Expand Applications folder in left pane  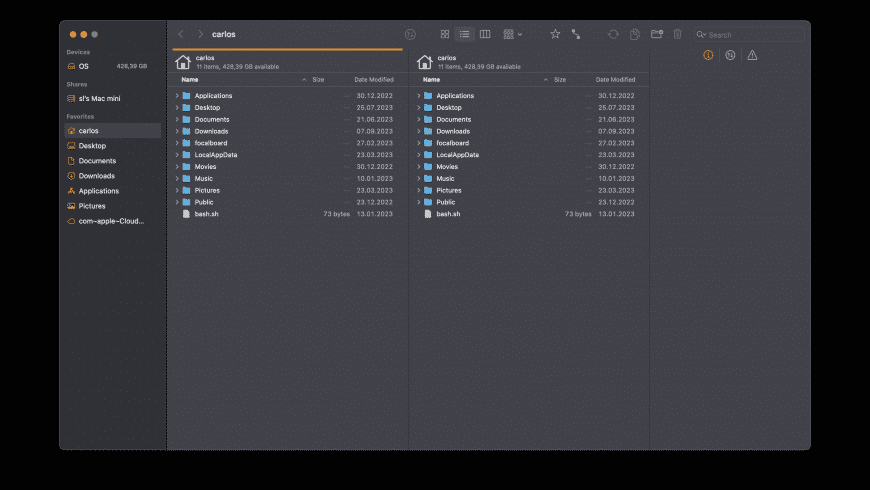177,95
